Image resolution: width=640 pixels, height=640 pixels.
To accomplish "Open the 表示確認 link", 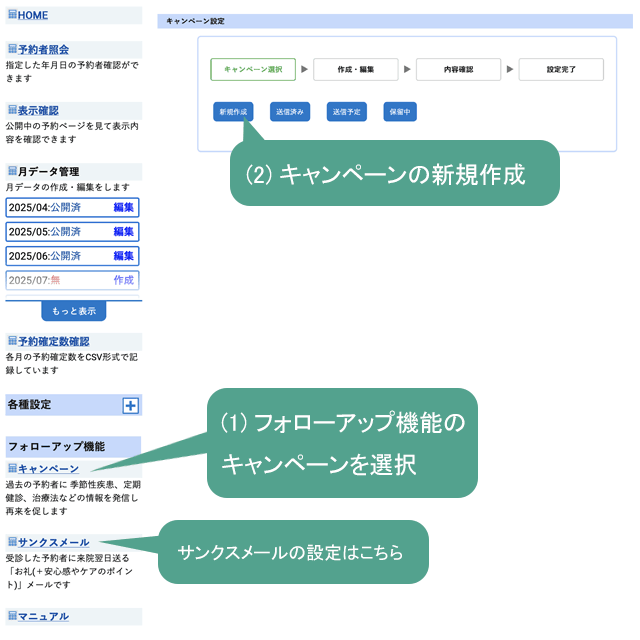I will 38,110.
